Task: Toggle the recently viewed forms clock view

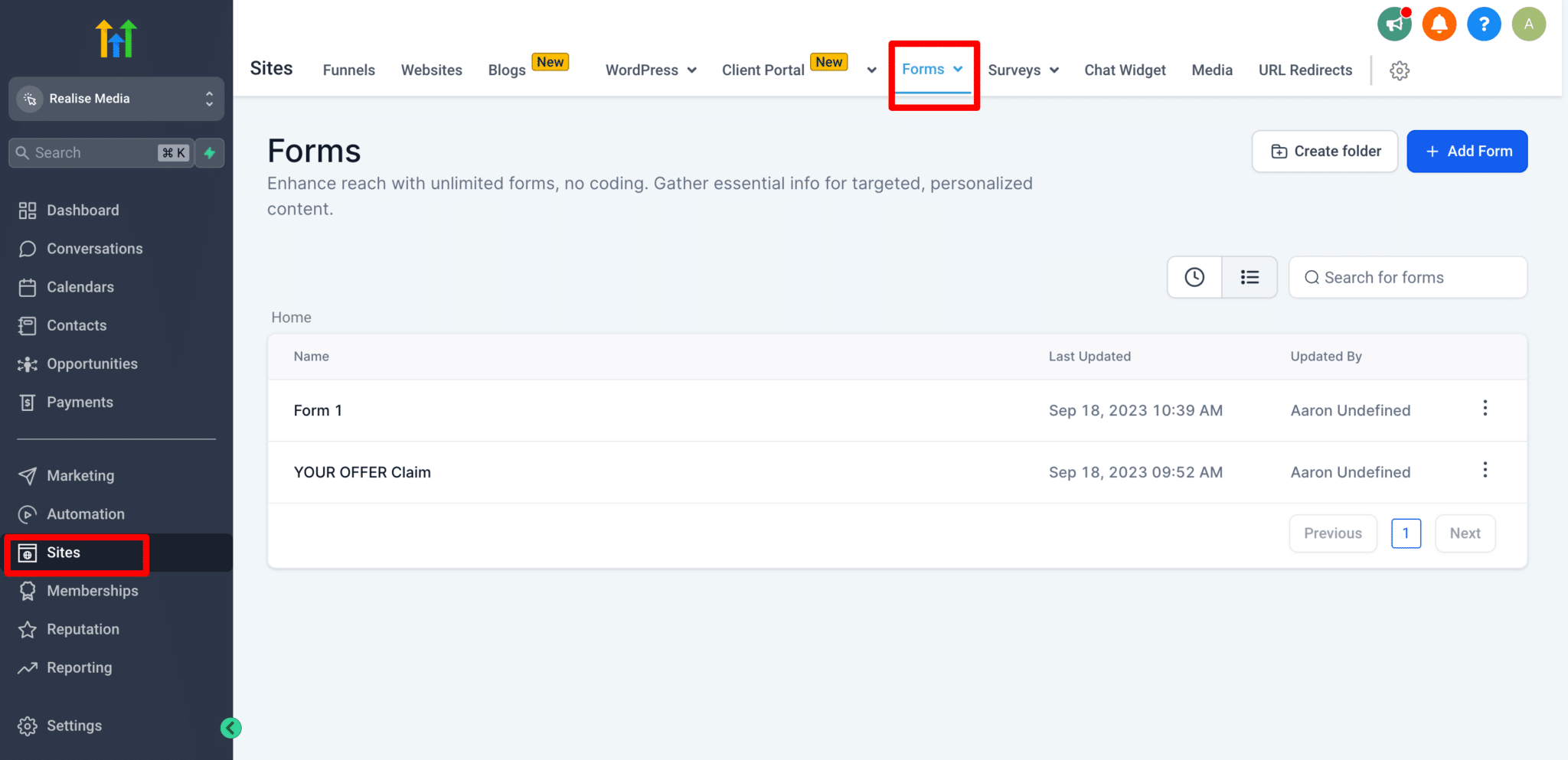Action: click(1194, 277)
